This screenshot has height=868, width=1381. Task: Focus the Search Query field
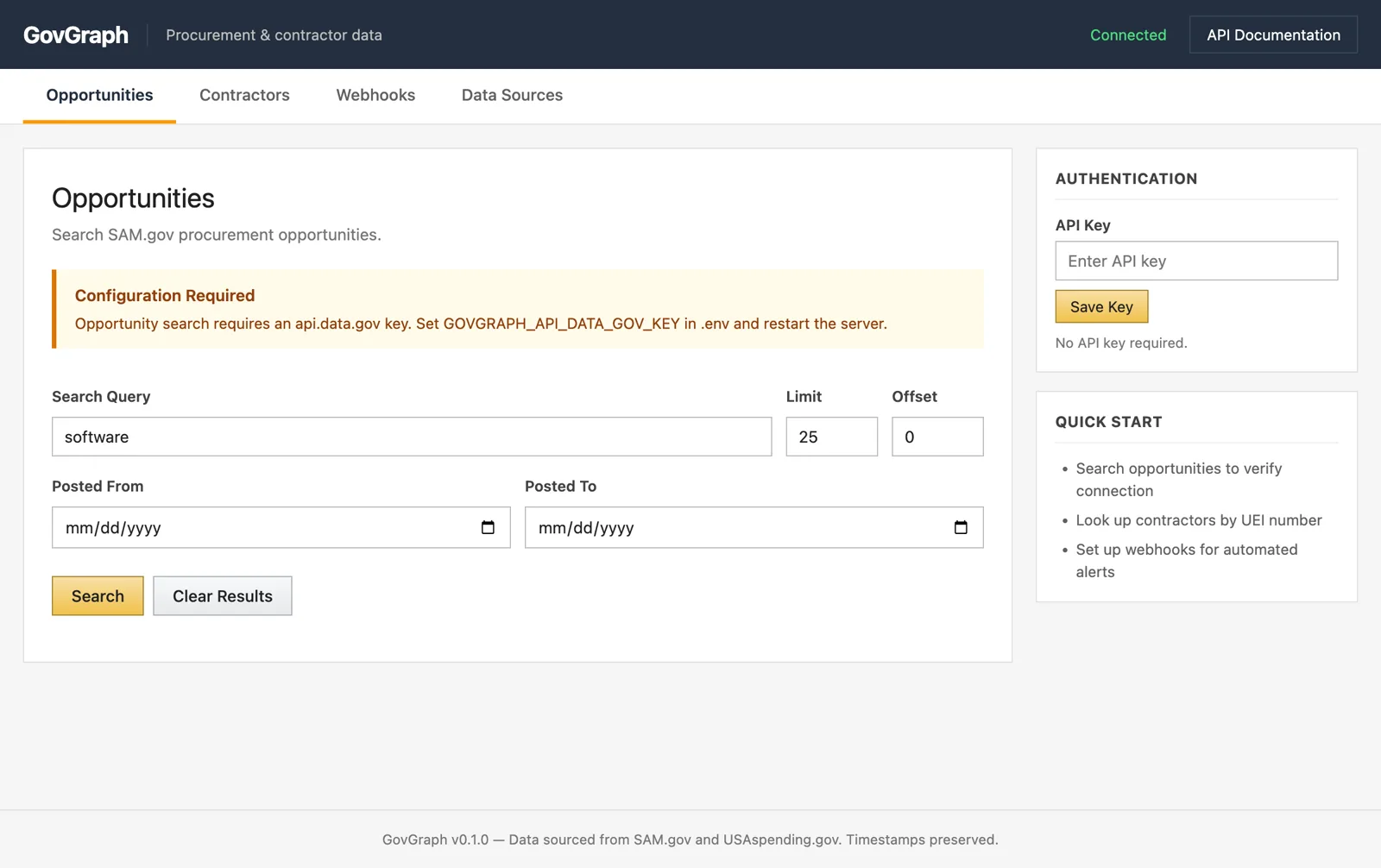pyautogui.click(x=412, y=437)
